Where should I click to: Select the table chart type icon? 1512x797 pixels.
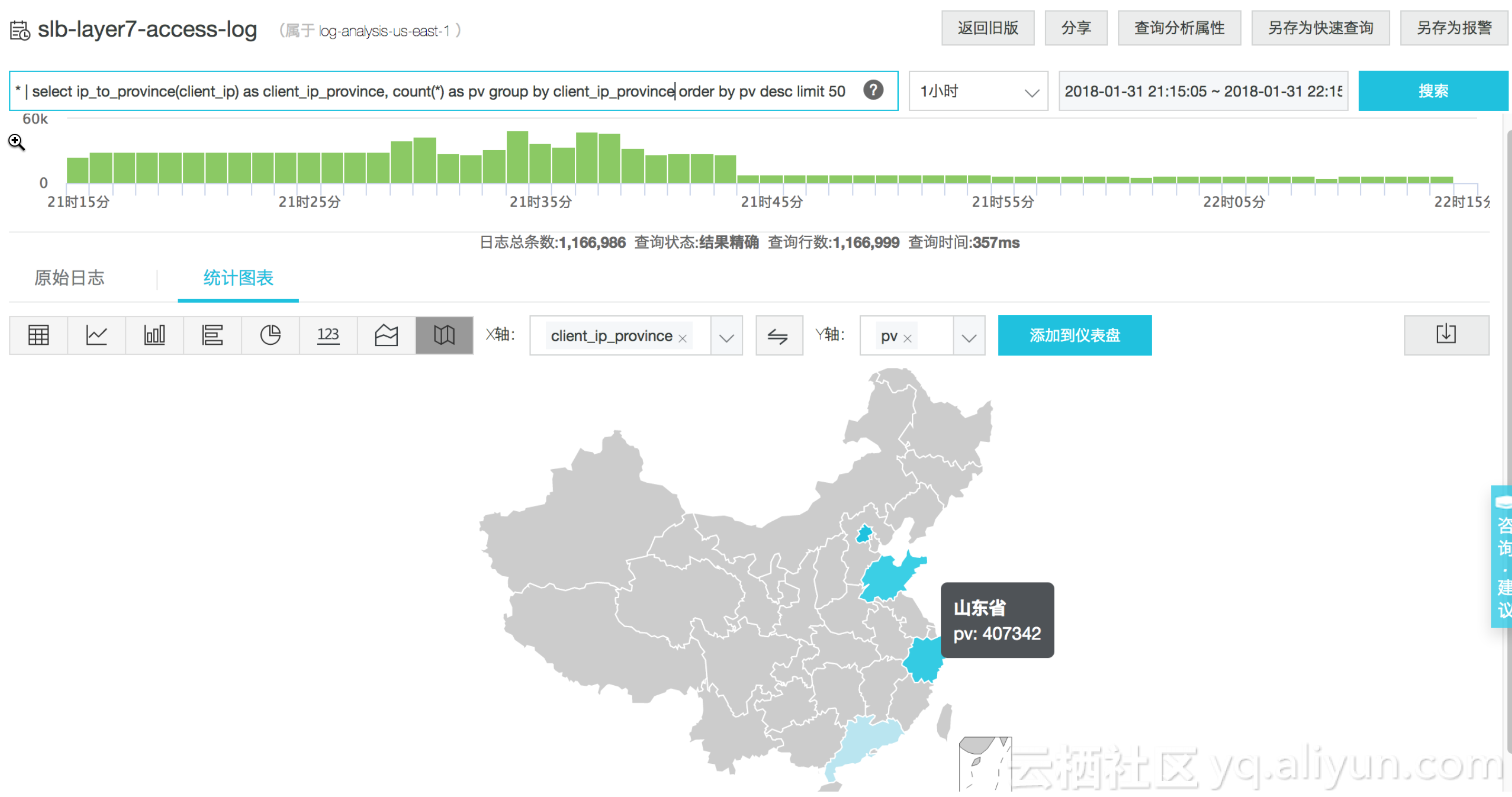tap(38, 335)
